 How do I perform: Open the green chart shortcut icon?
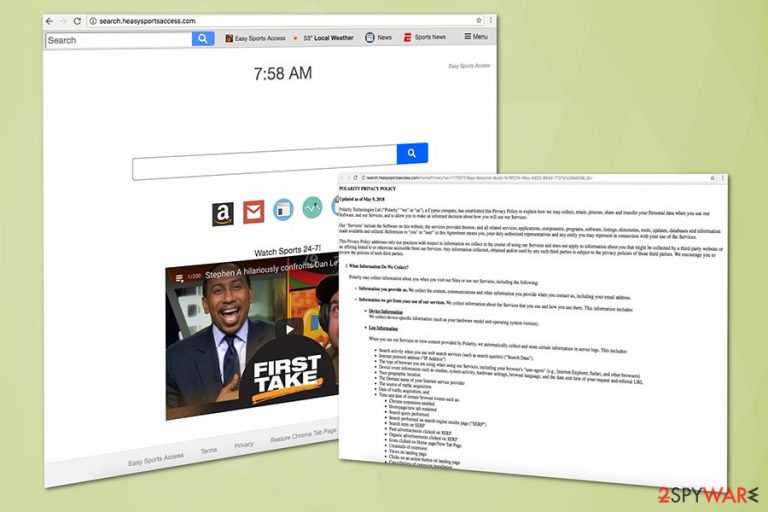click(312, 207)
